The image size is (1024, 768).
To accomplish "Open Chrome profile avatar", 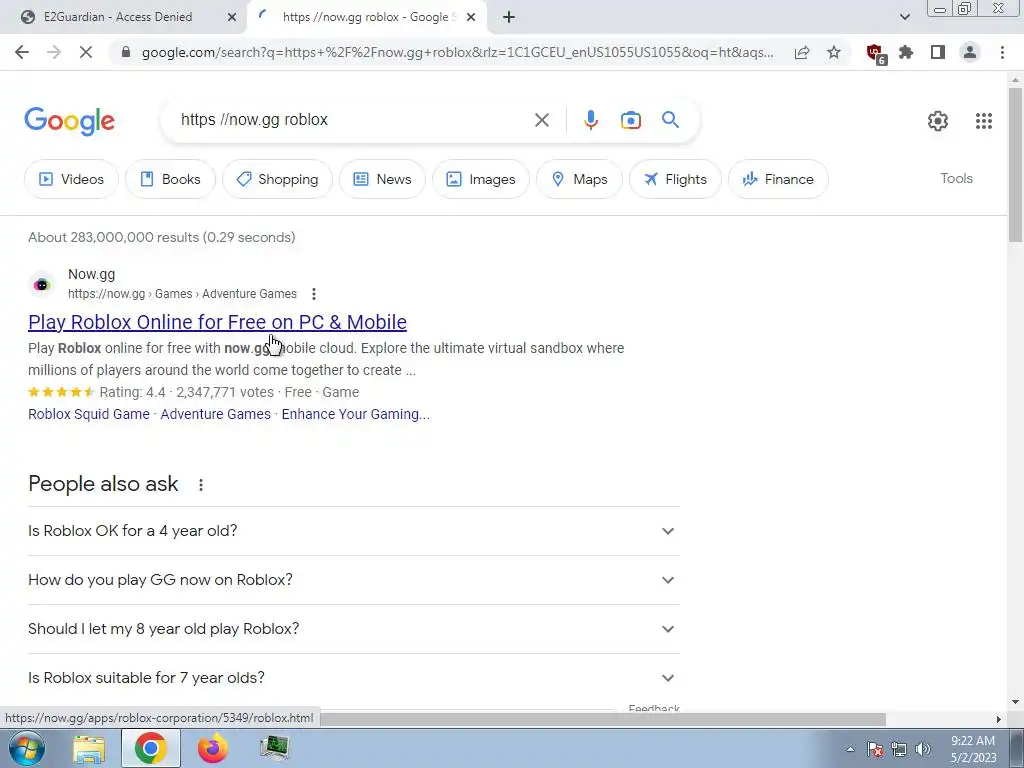I will coord(970,52).
